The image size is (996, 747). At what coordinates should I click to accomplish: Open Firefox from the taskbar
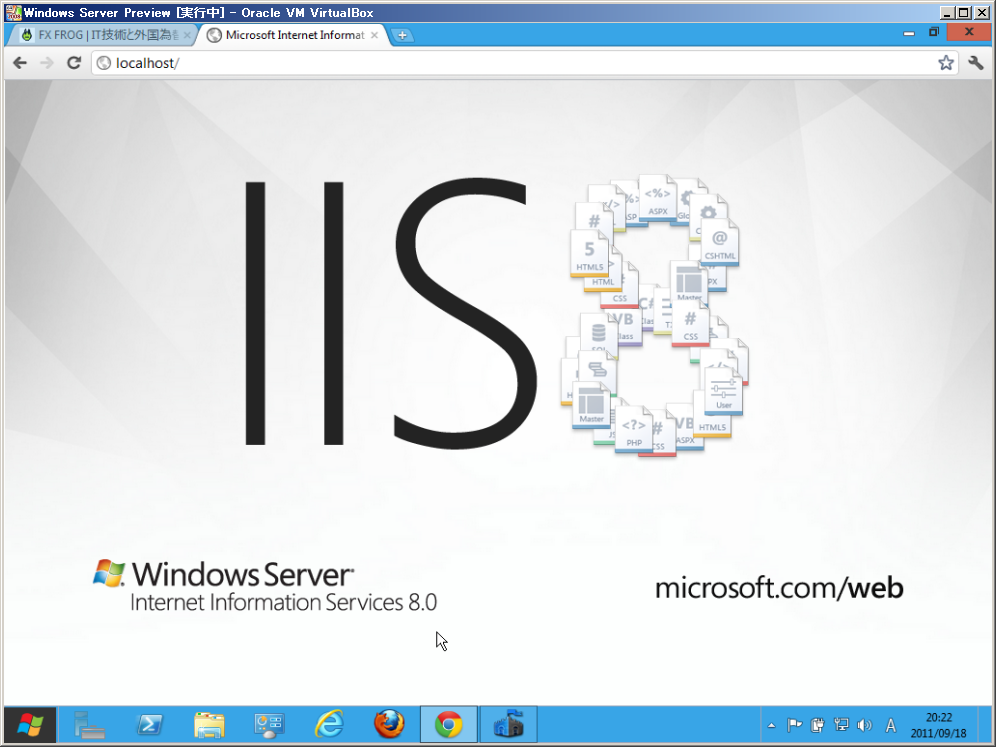[x=389, y=724]
